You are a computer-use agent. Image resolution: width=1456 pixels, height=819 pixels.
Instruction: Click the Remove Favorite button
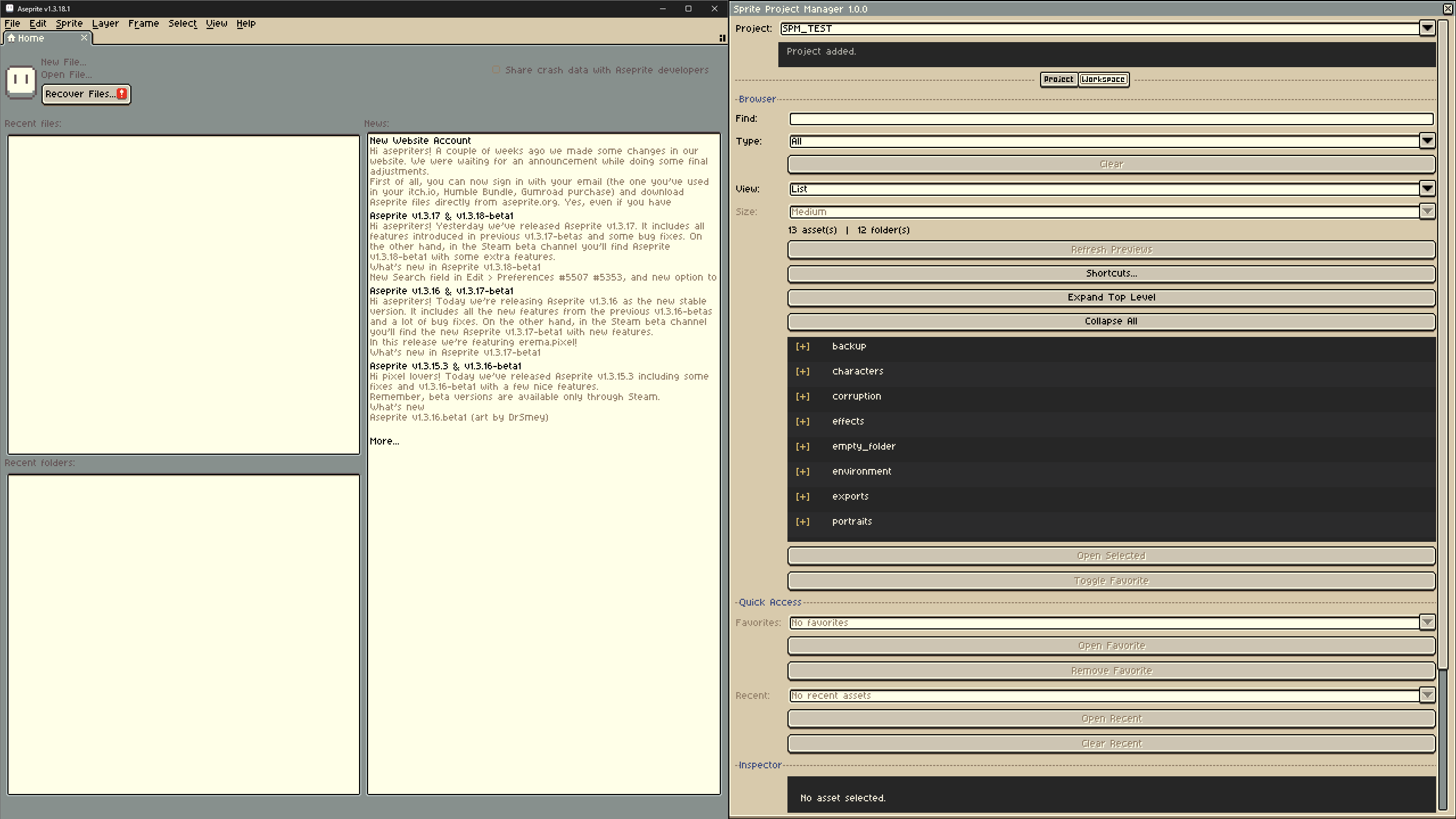tap(1111, 671)
